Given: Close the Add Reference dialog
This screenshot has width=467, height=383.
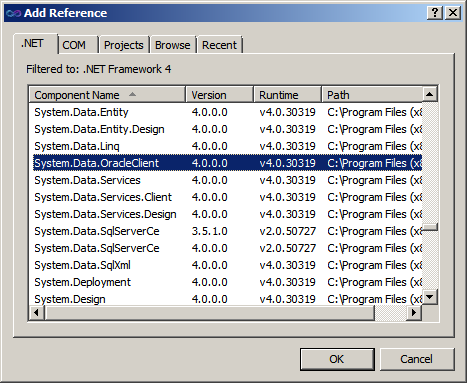Looking at the screenshot, I should pyautogui.click(x=453, y=13).
